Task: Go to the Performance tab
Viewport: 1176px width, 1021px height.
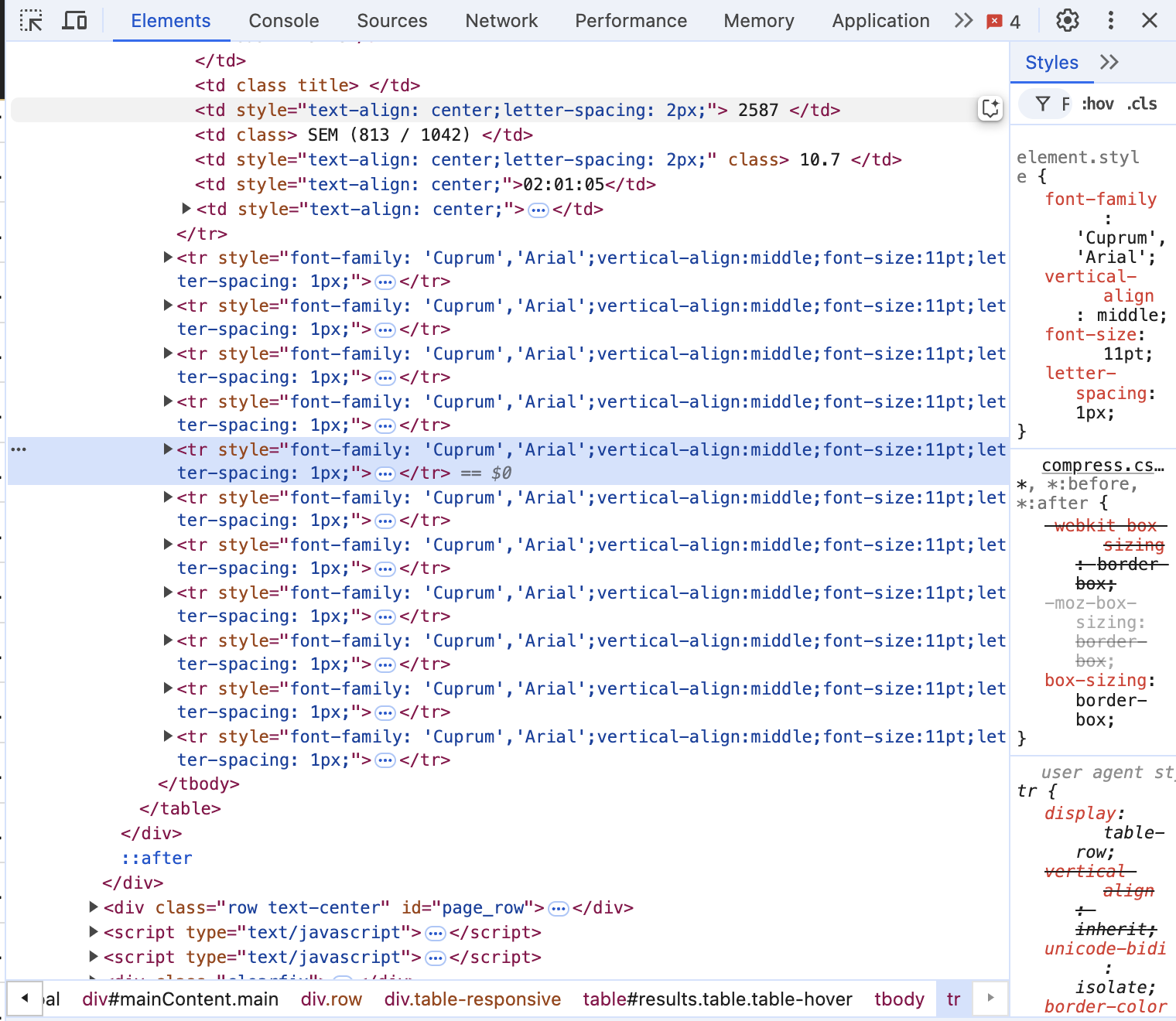Action: 631,21
